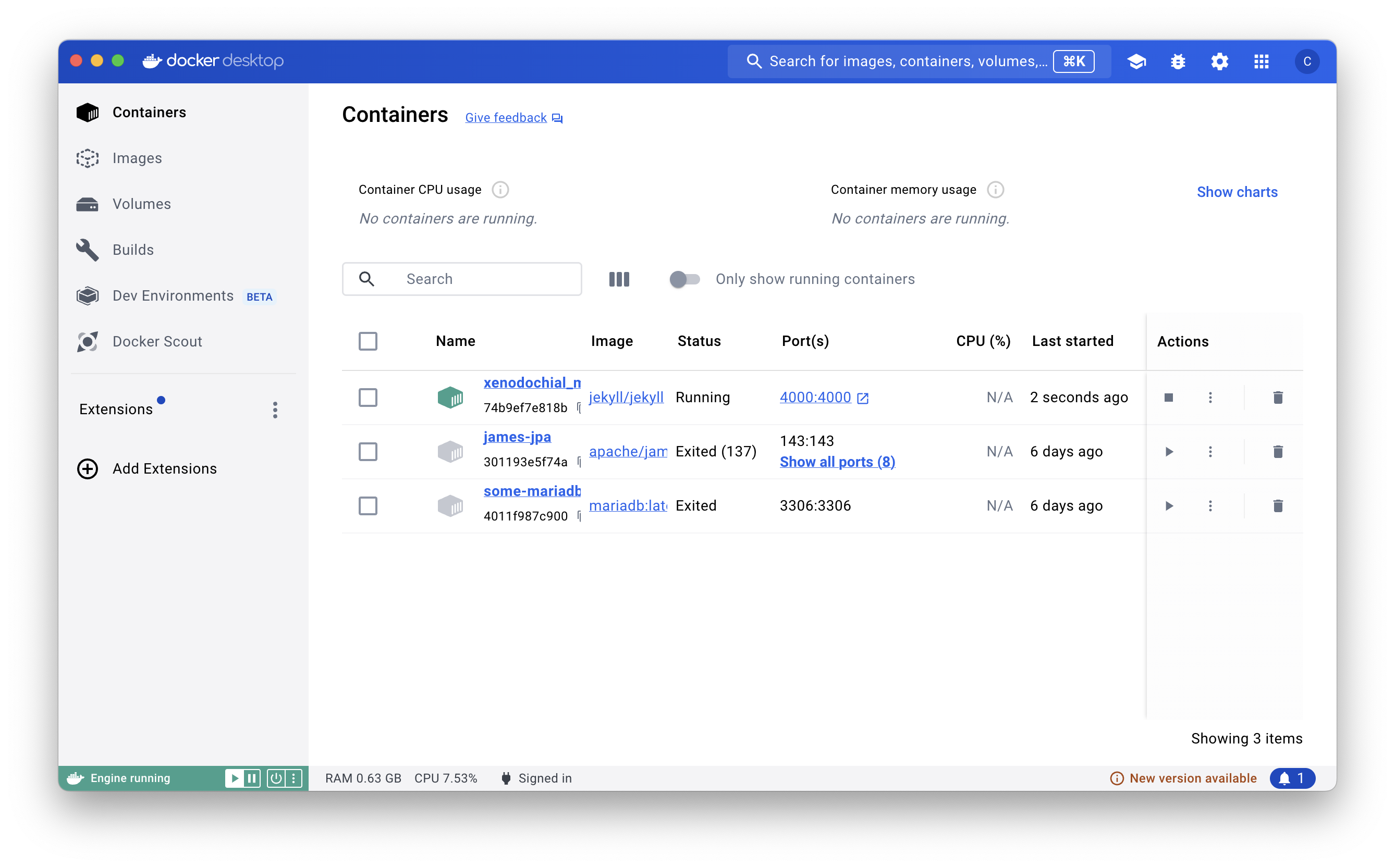Image resolution: width=1395 pixels, height=868 pixels.
Task: Pause the Docker engine
Action: 252,778
